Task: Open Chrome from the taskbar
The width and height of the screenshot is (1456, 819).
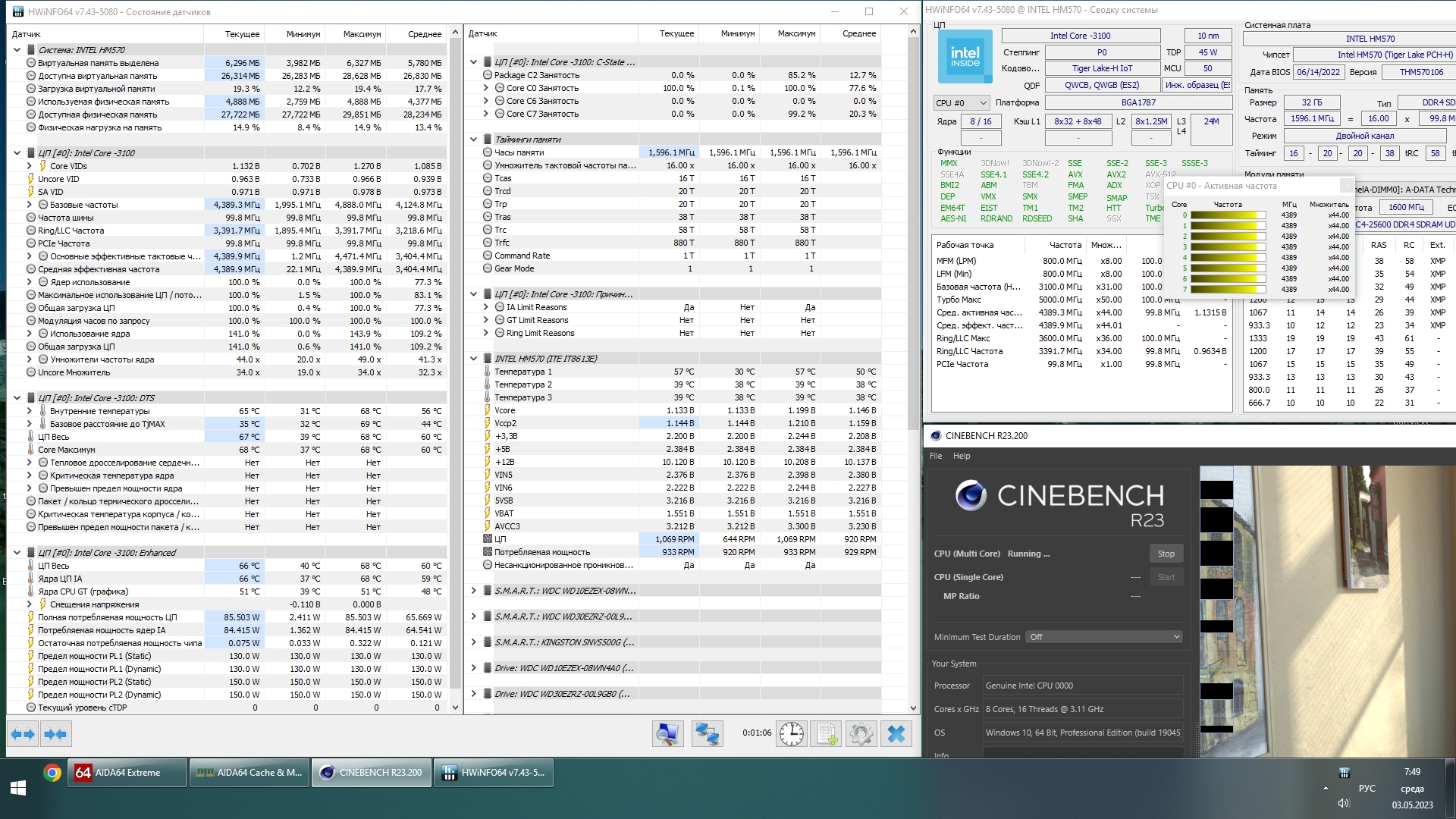Action: (52, 773)
